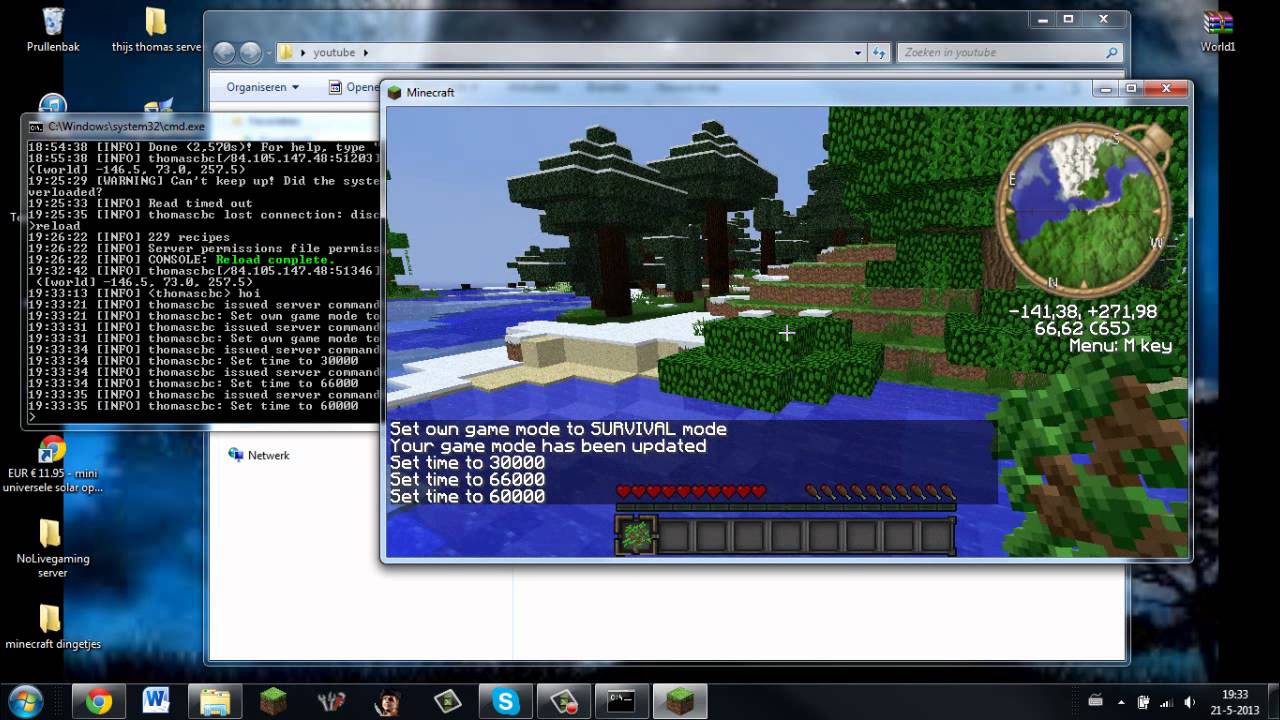
Task: Click Explorer forward navigation button
Action: coord(250,52)
